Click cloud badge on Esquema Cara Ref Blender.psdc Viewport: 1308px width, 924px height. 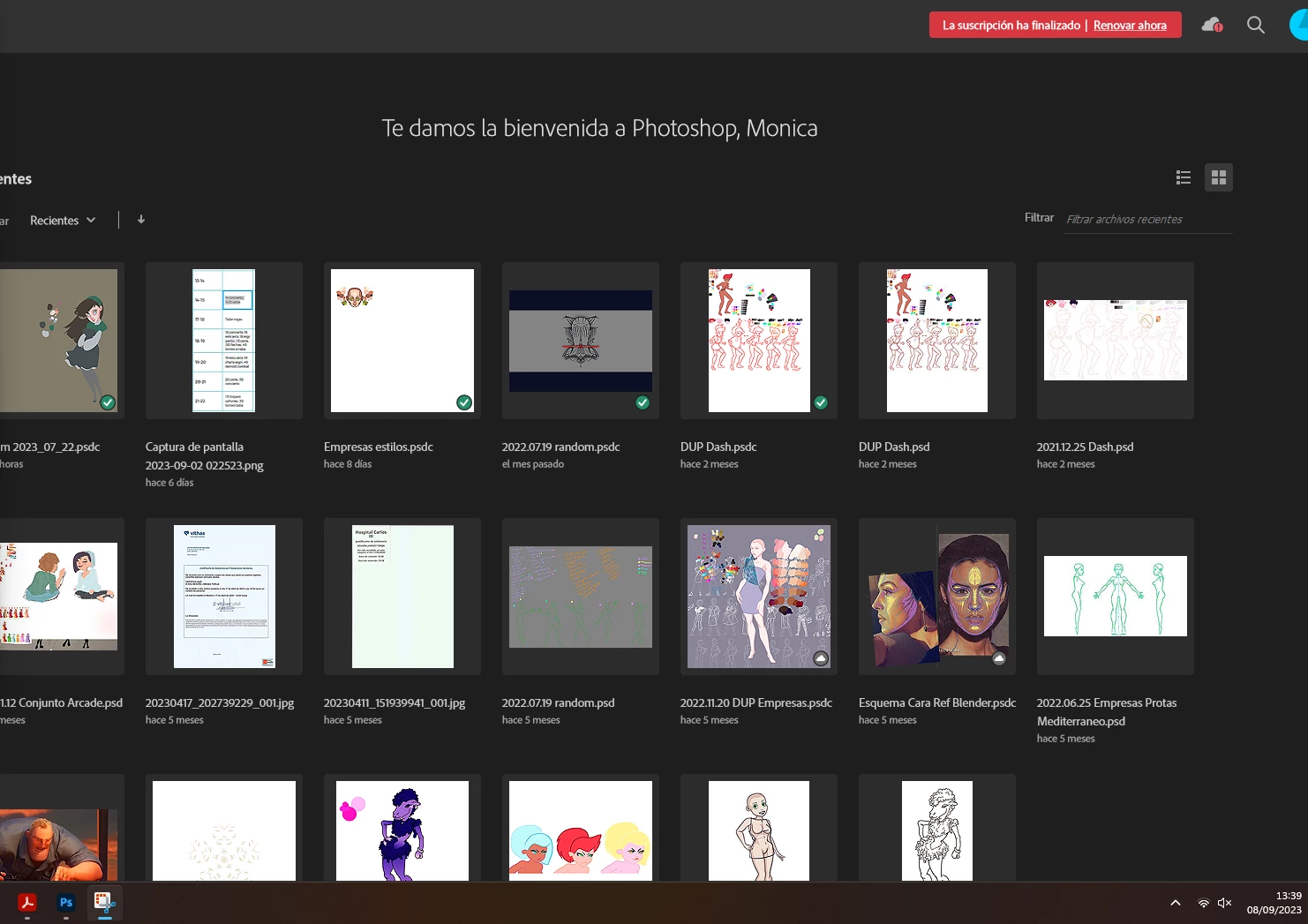point(999,658)
